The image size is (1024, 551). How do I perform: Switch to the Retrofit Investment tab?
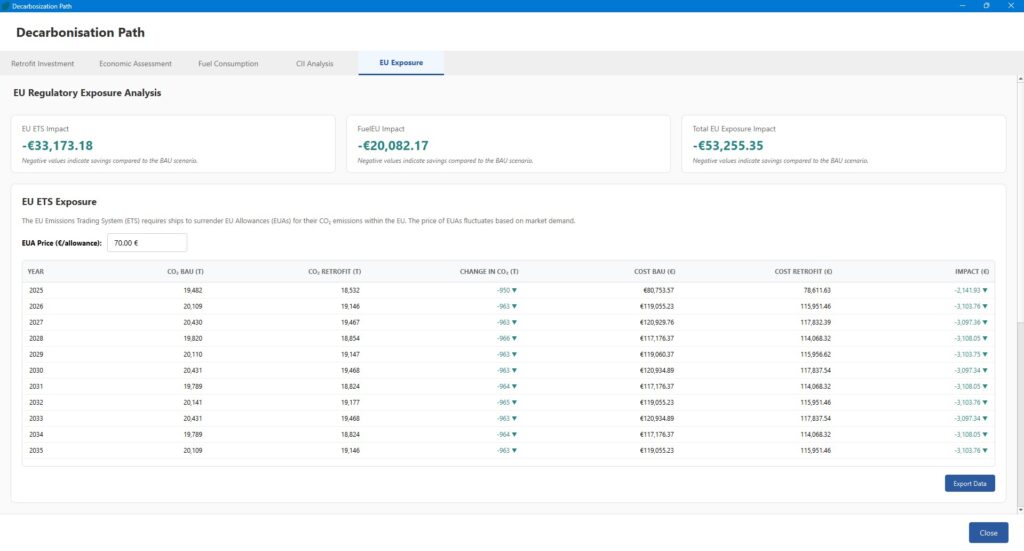click(42, 63)
